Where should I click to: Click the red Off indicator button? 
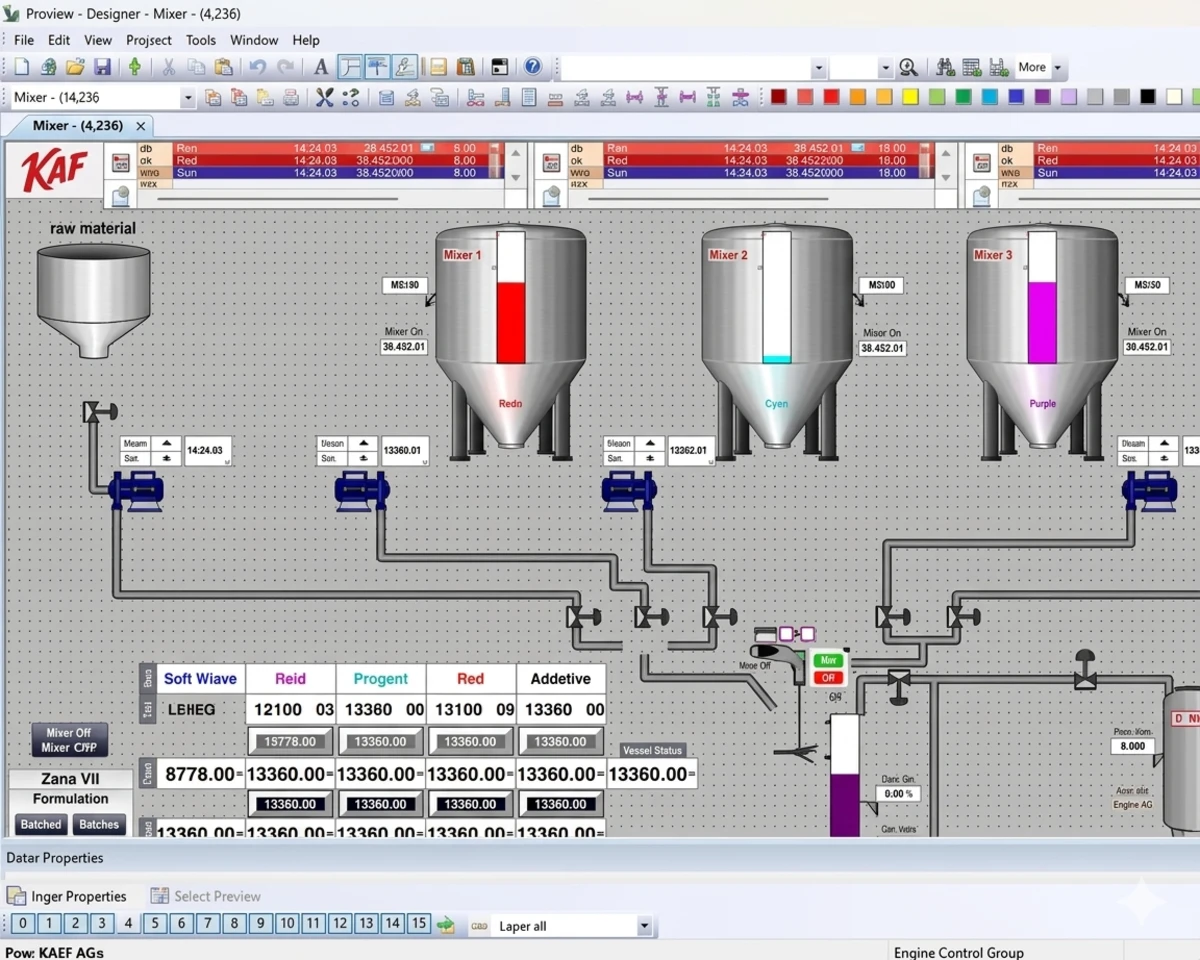(828, 678)
